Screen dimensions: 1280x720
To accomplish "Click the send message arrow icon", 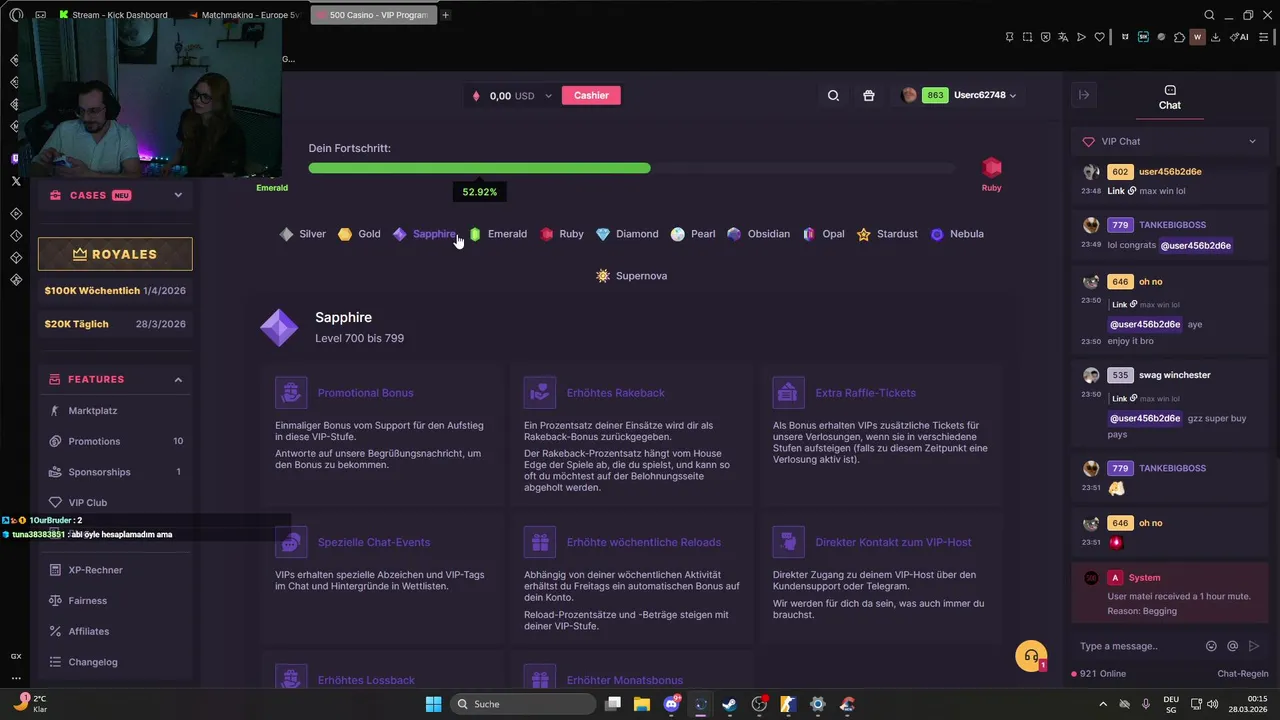I will pyautogui.click(x=1254, y=646).
